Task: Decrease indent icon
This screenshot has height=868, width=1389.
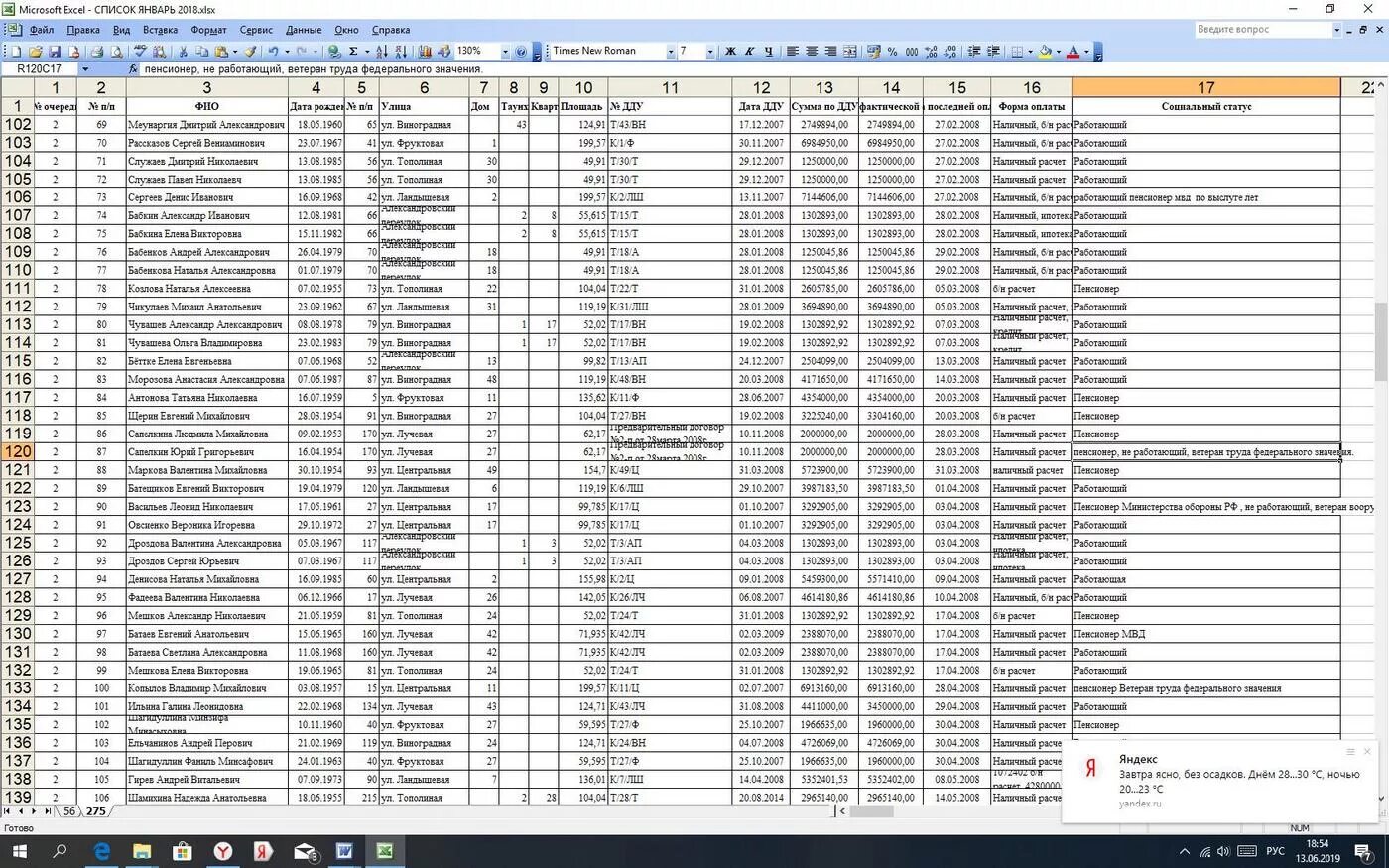Action: click(x=973, y=51)
